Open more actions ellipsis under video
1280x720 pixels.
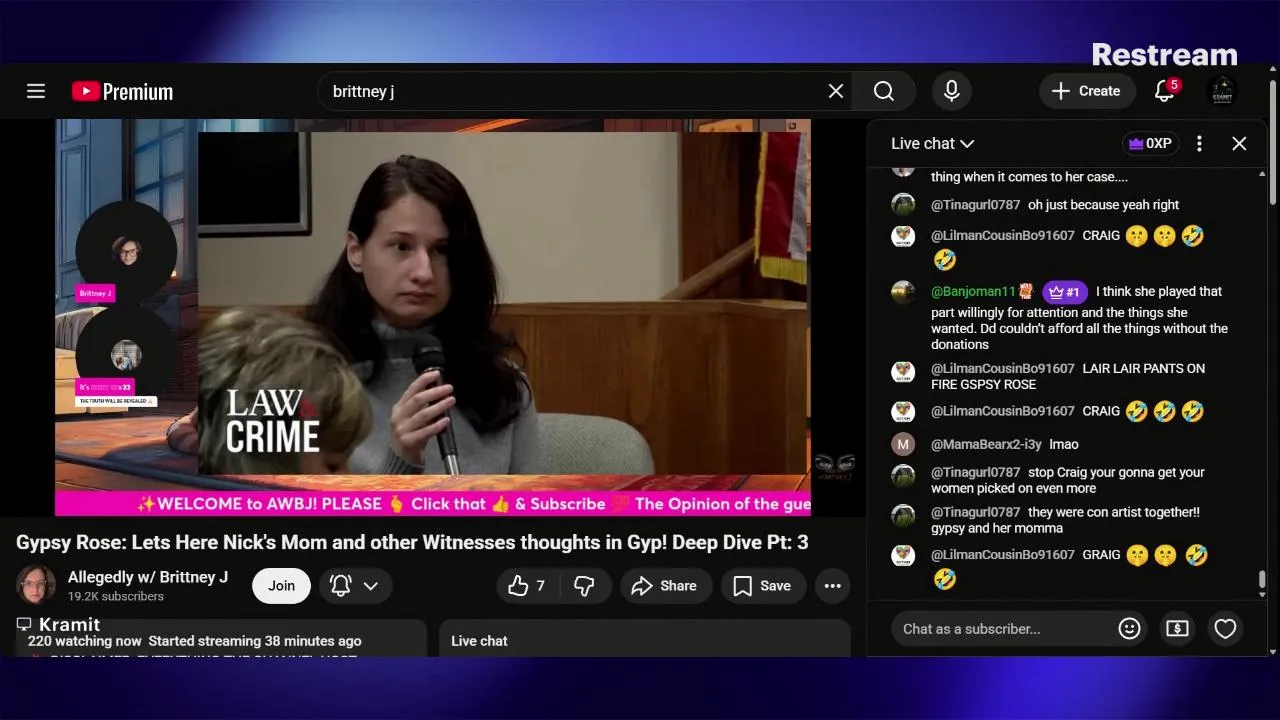[832, 586]
